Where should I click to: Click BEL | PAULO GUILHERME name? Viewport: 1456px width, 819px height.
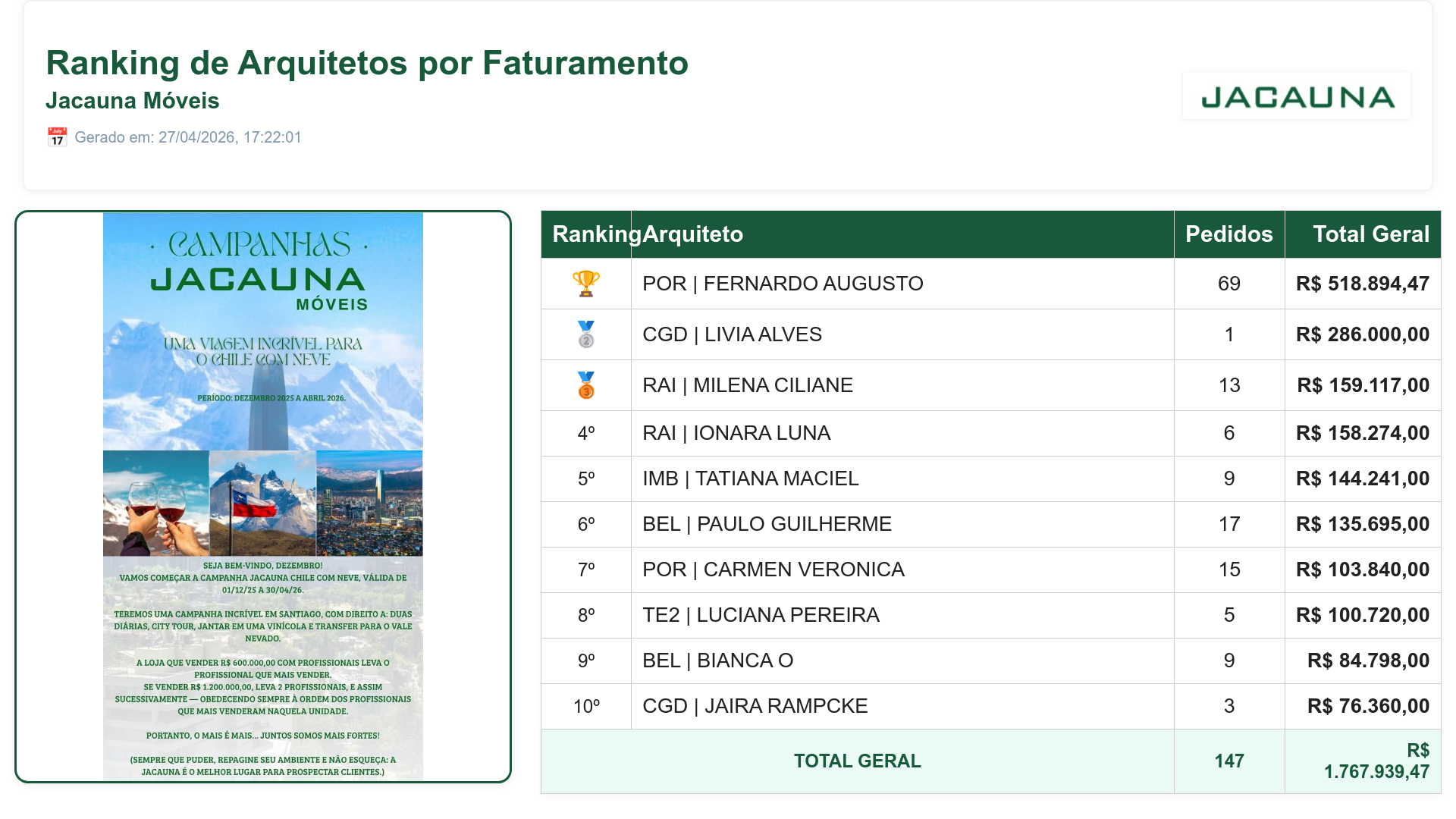click(767, 524)
